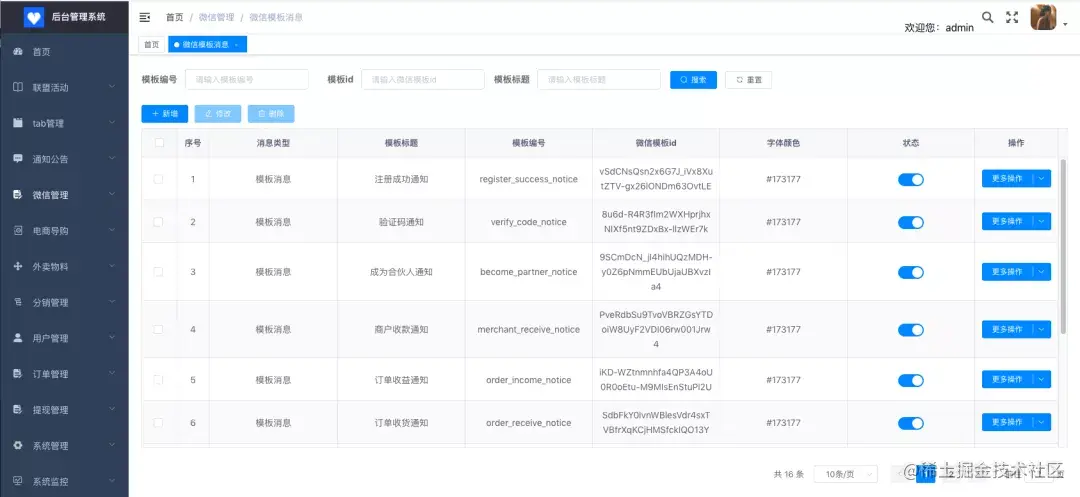
Task: Open the 10条/页 page size dropdown
Action: (846, 474)
